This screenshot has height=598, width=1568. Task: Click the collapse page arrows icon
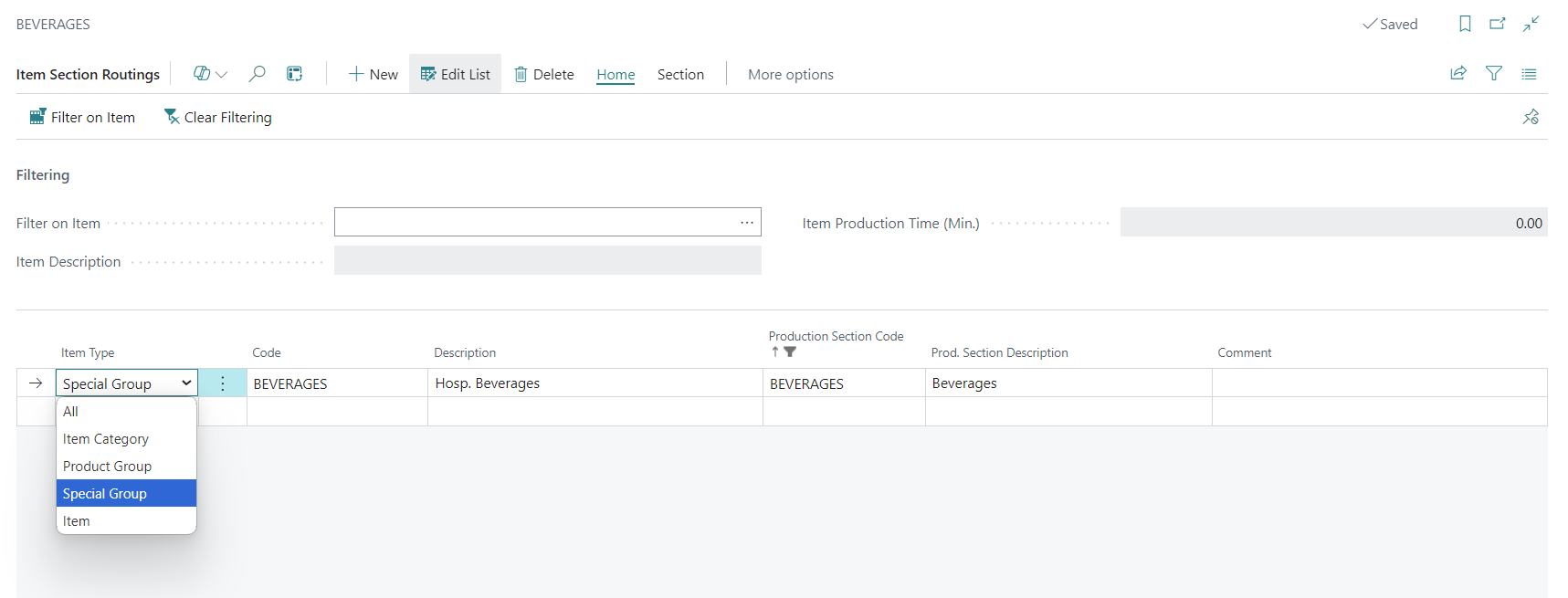point(1531,25)
